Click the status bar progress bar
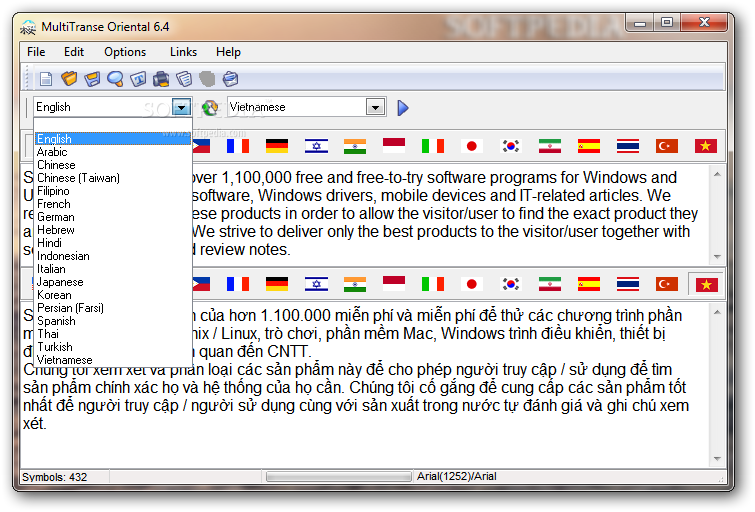This screenshot has height=512, width=755. point(338,477)
